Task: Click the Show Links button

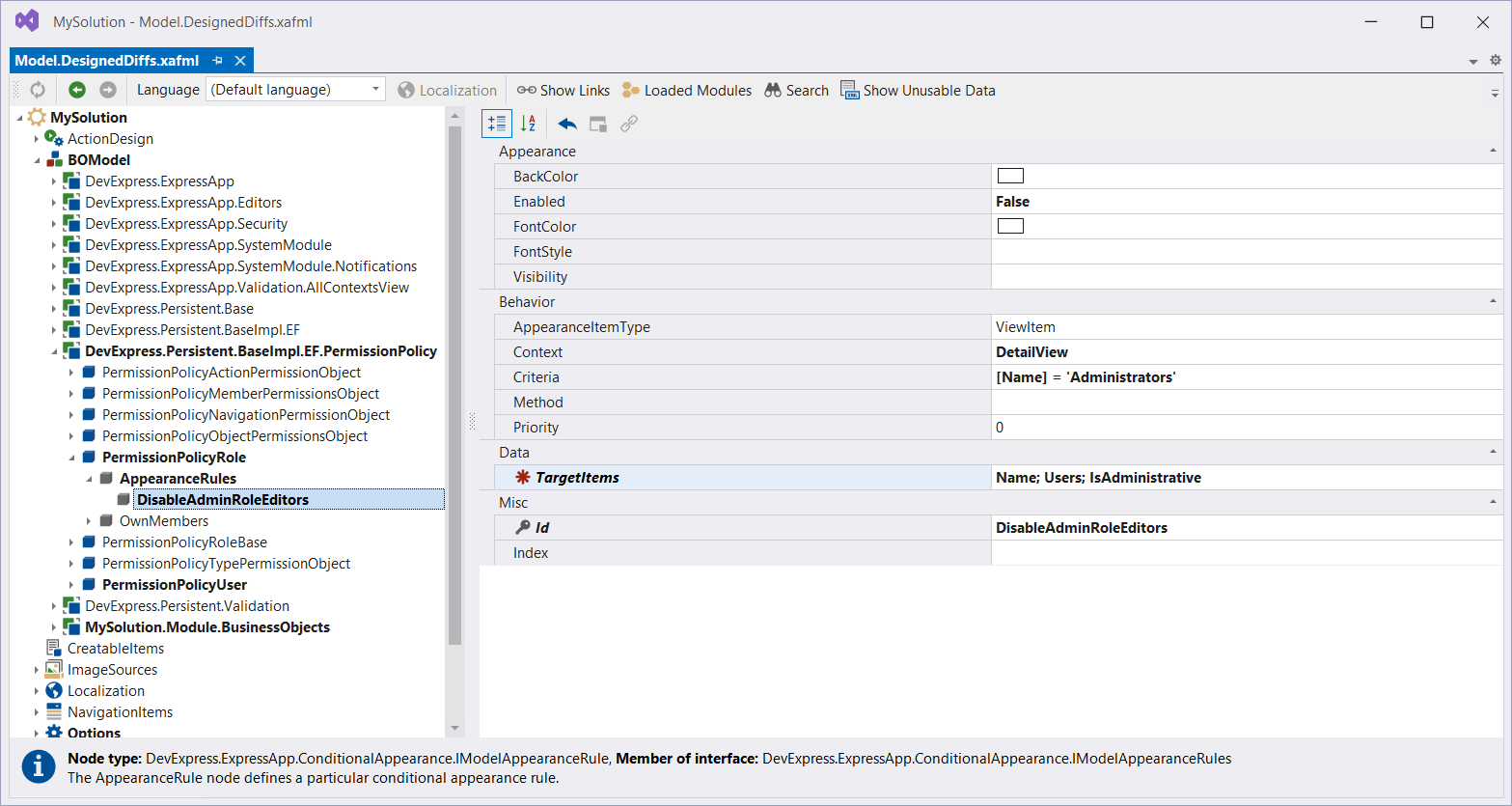Action: (x=564, y=90)
